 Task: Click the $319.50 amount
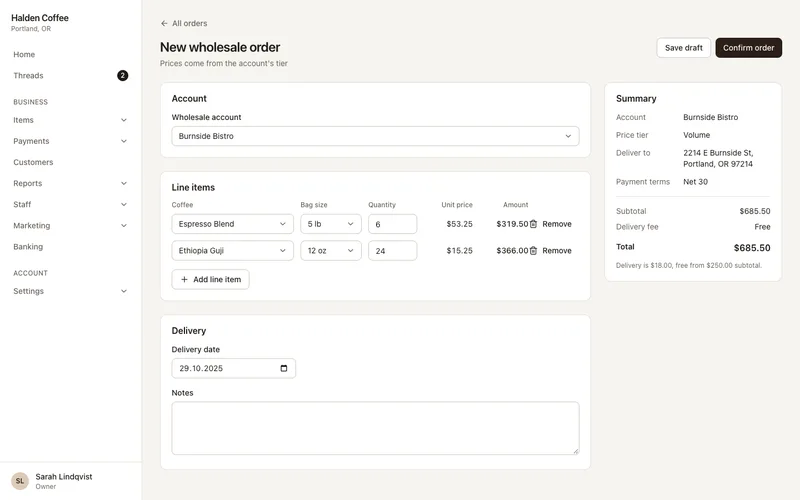click(512, 224)
